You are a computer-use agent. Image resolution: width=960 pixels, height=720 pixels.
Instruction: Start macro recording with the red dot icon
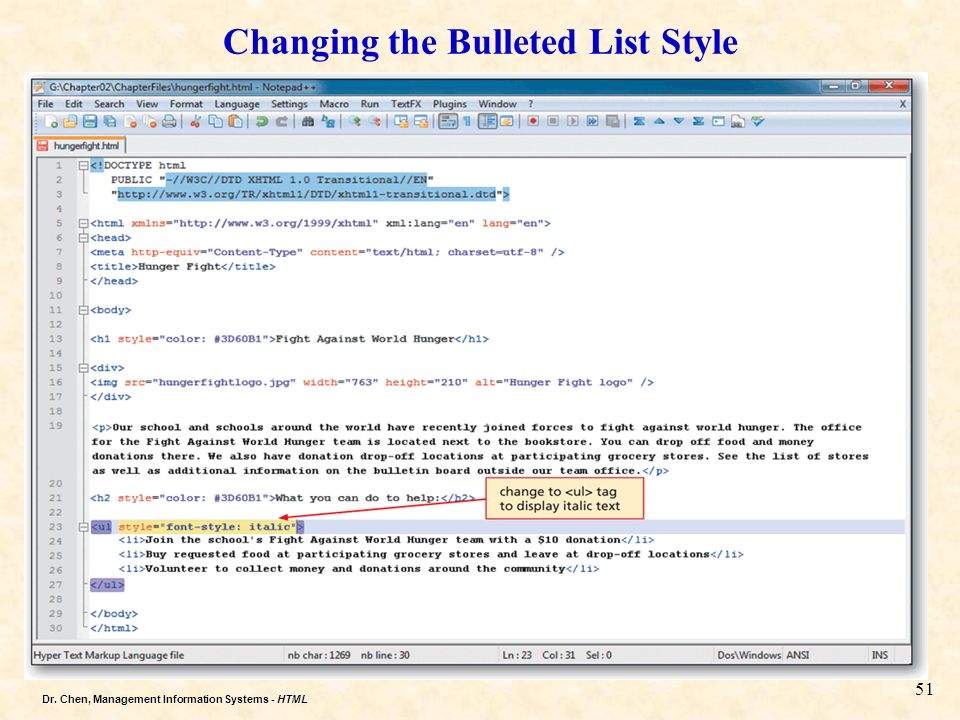pos(533,121)
